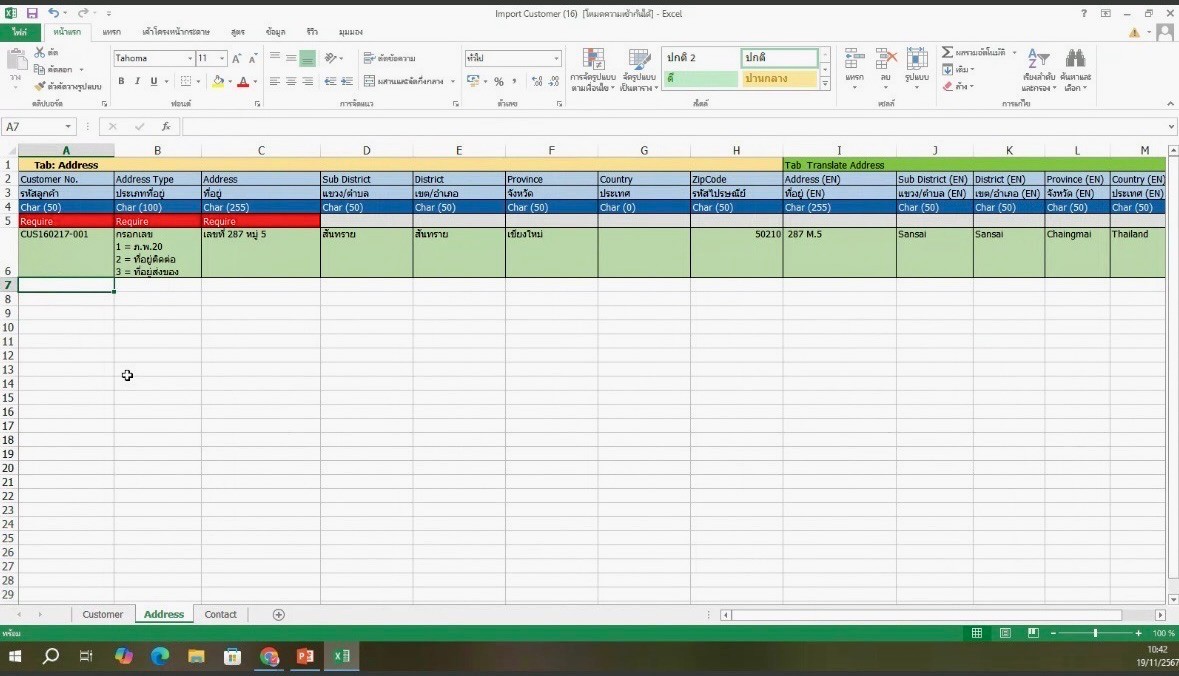1179x676 pixels.
Task: Click the Percent Style icon
Action: (x=498, y=82)
